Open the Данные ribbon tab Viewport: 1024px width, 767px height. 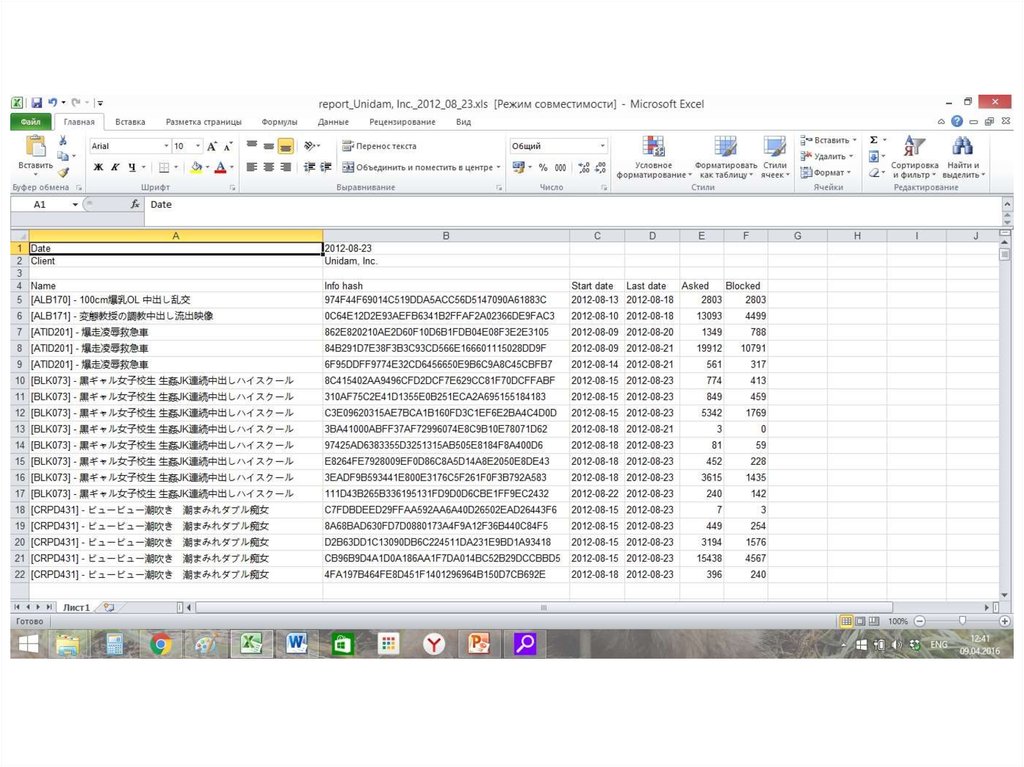click(333, 122)
